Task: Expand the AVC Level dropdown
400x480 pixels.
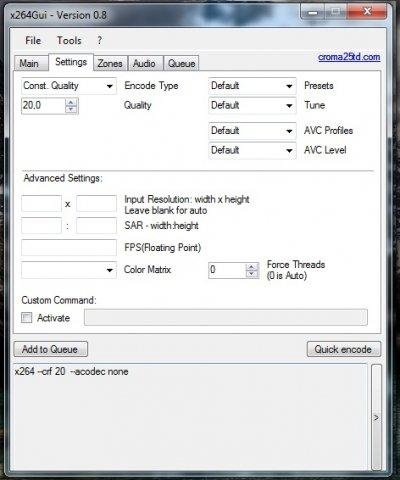Action: click(x=252, y=150)
